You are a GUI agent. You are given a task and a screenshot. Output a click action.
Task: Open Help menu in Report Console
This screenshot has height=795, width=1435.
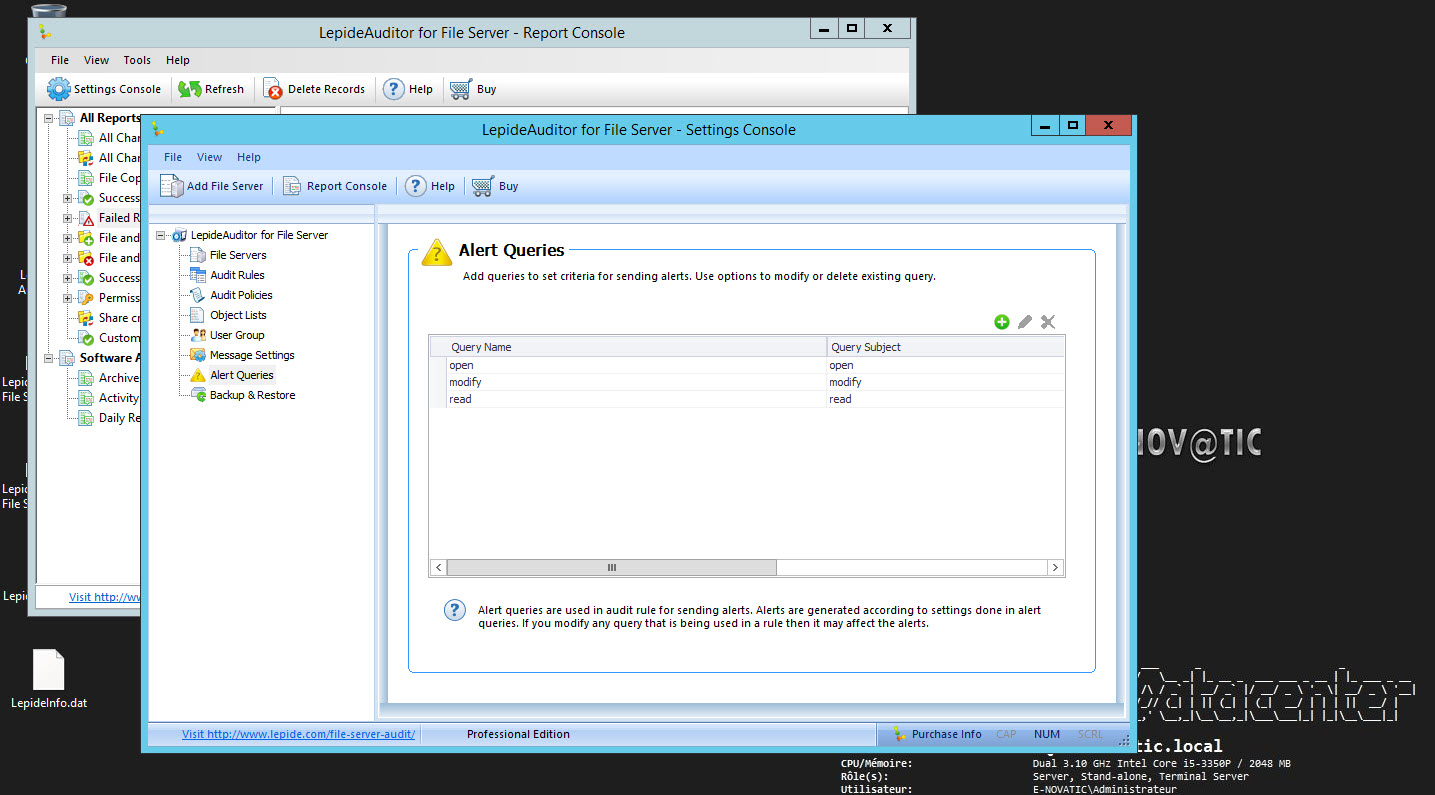point(178,60)
